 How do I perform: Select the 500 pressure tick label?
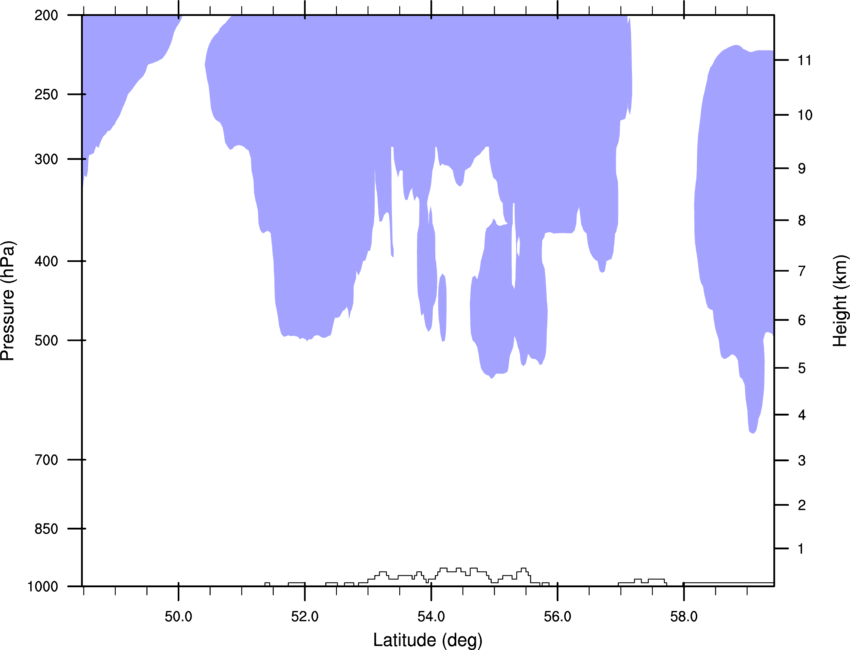pos(46,340)
